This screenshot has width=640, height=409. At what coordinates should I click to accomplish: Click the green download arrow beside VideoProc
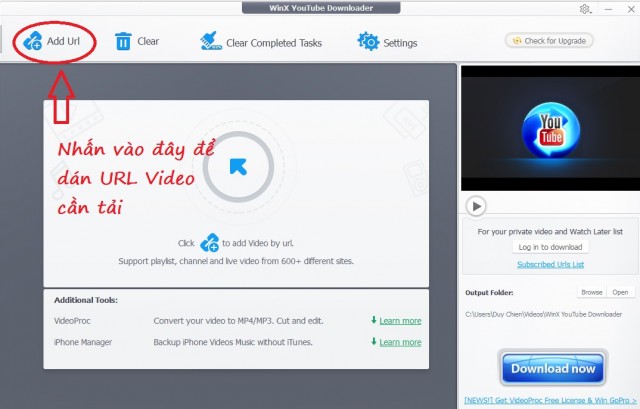pos(373,320)
